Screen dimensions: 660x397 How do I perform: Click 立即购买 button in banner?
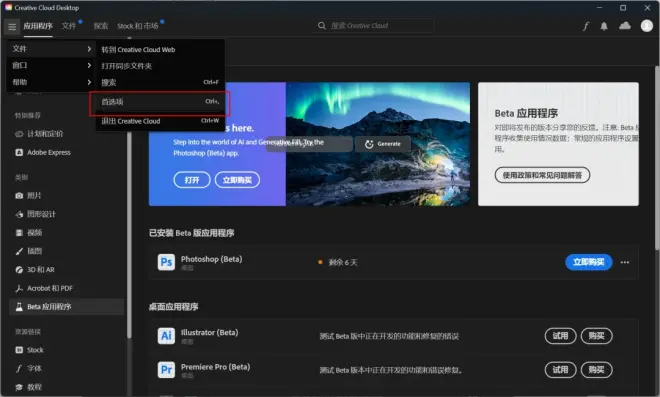[237, 180]
